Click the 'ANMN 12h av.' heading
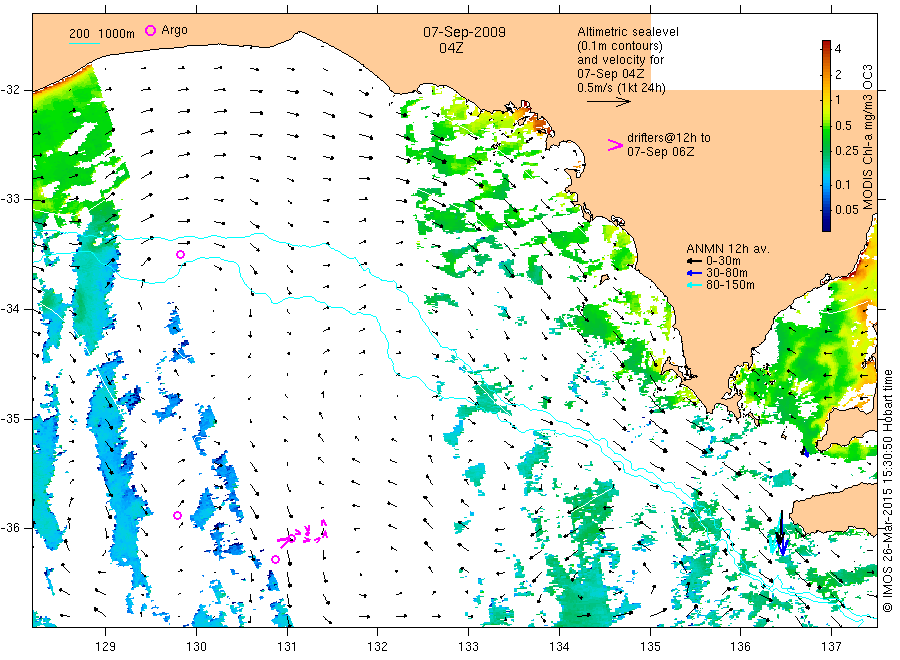Screen dimensions: 900x660 point(728,249)
